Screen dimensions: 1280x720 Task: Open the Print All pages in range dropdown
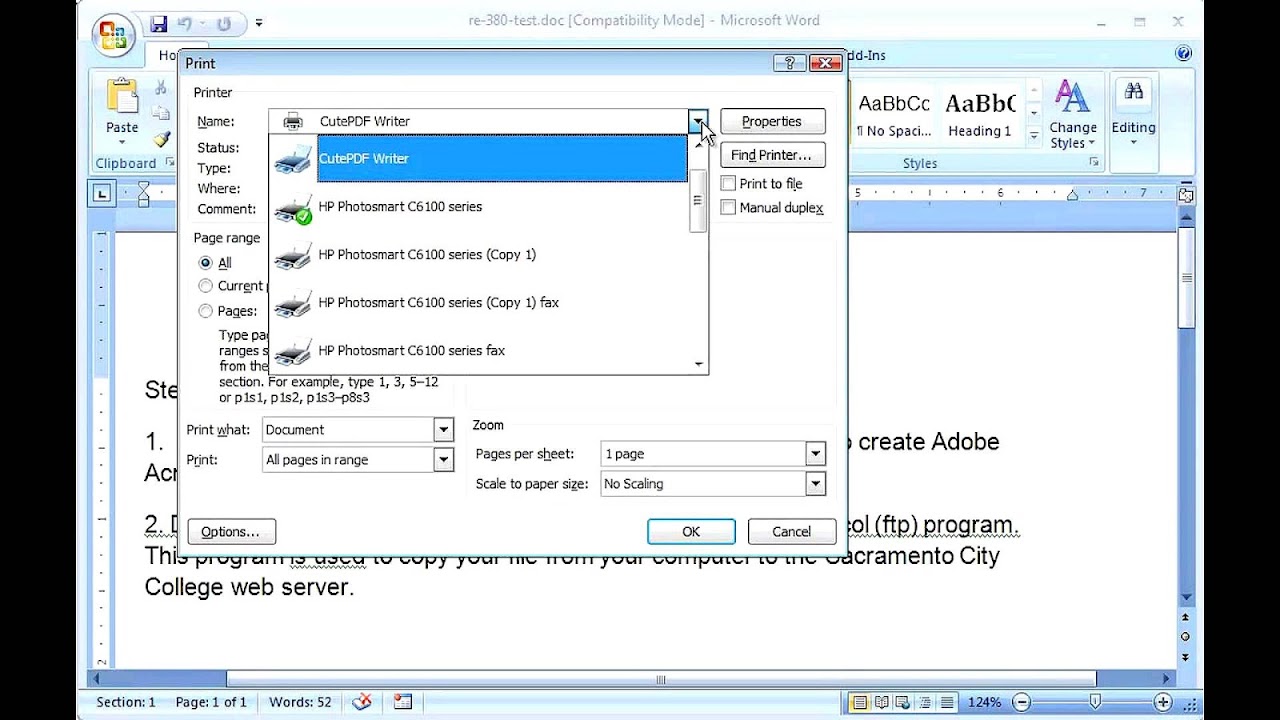(x=444, y=460)
